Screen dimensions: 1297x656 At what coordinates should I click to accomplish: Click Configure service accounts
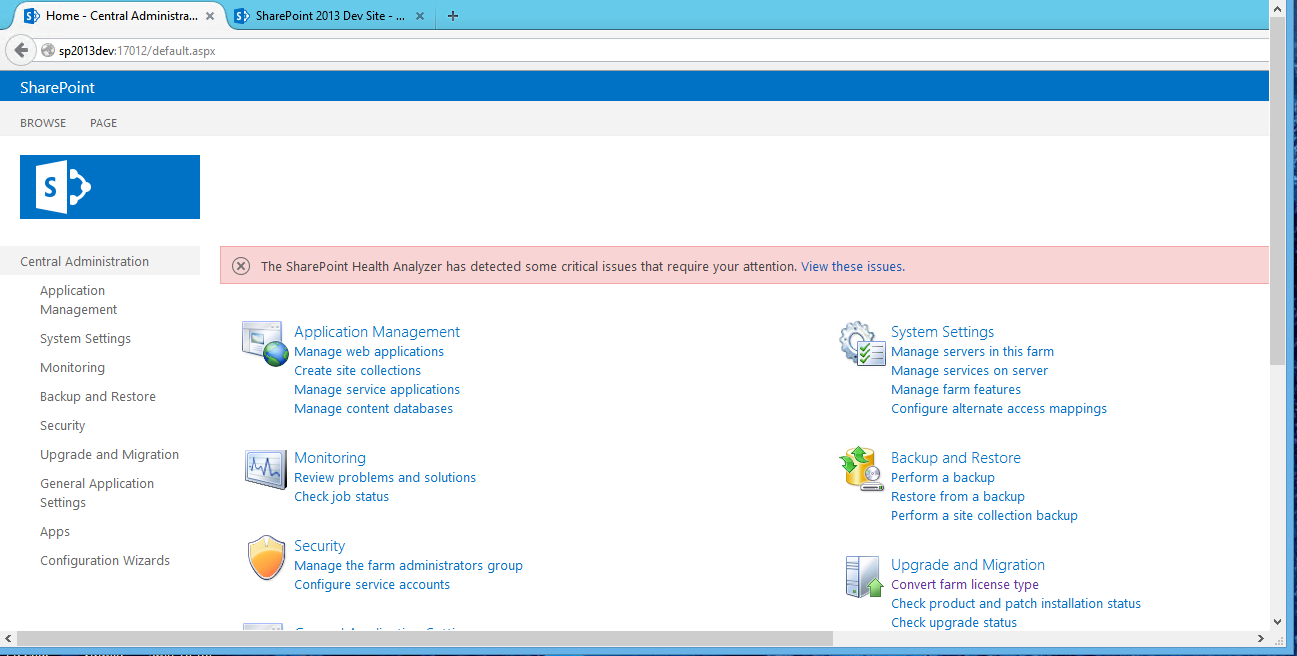click(x=372, y=585)
